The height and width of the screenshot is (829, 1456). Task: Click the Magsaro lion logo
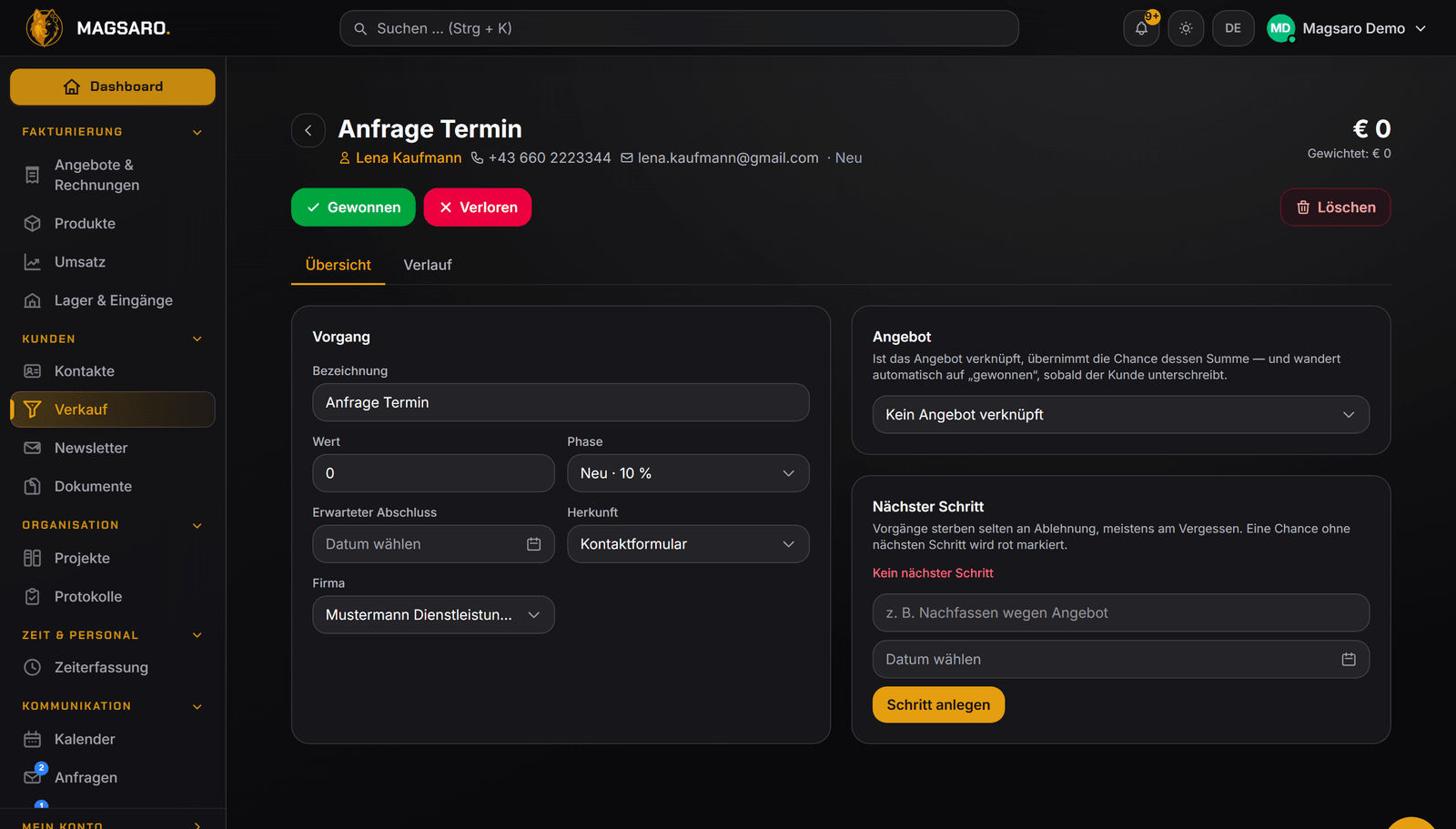(44, 28)
